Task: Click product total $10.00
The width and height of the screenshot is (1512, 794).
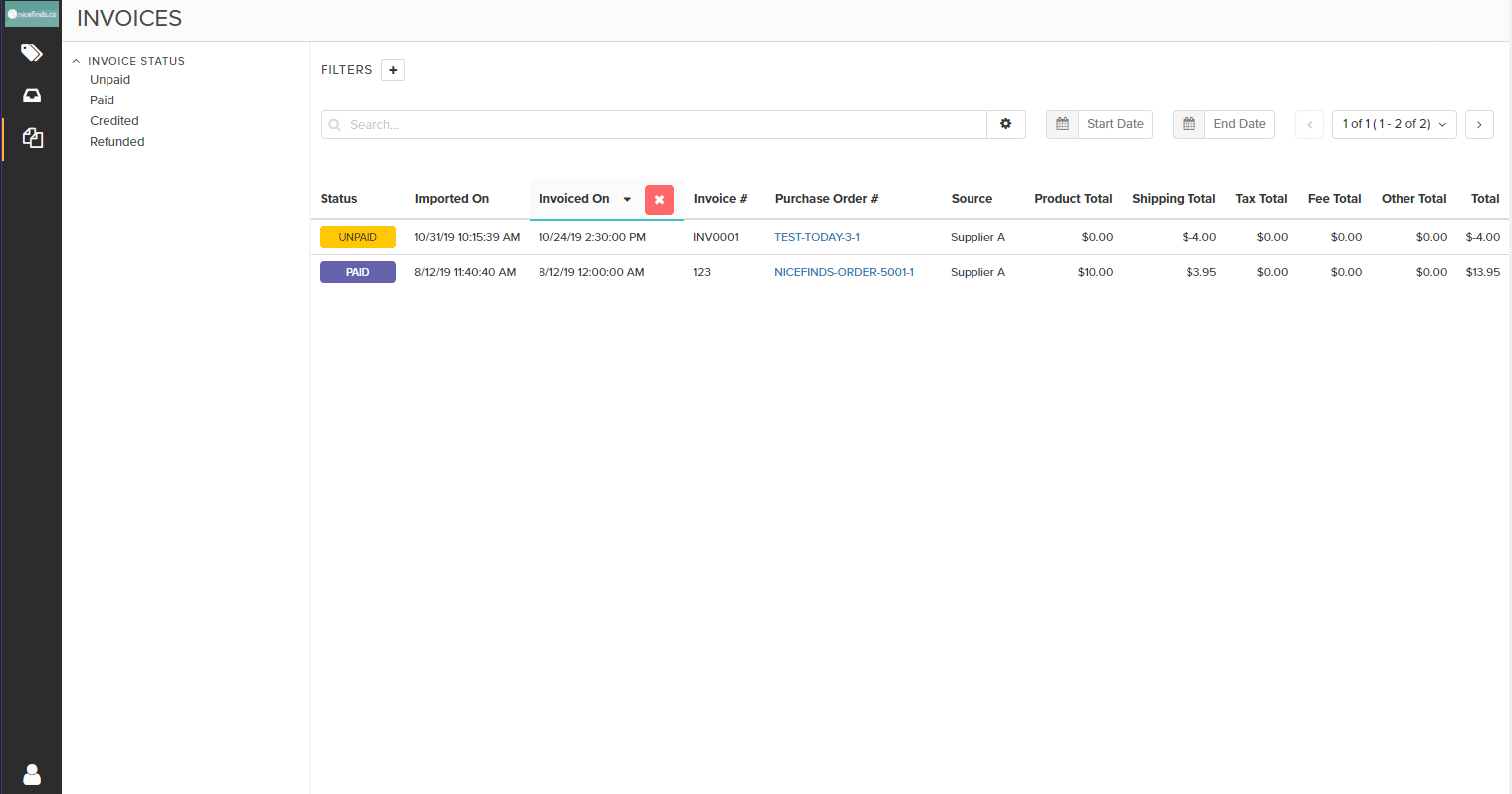Action: [1095, 272]
